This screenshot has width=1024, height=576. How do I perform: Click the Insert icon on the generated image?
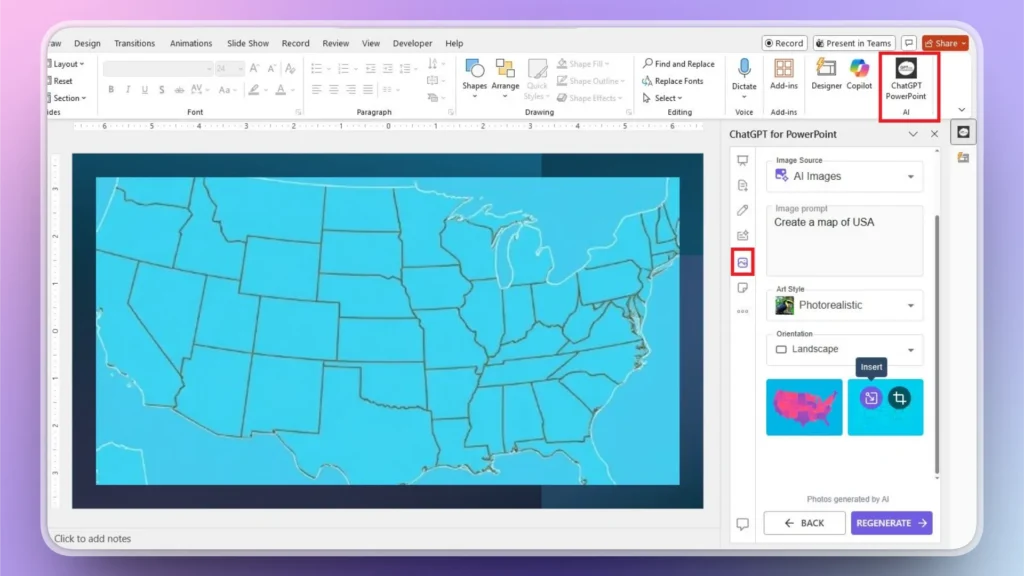pyautogui.click(x=870, y=398)
